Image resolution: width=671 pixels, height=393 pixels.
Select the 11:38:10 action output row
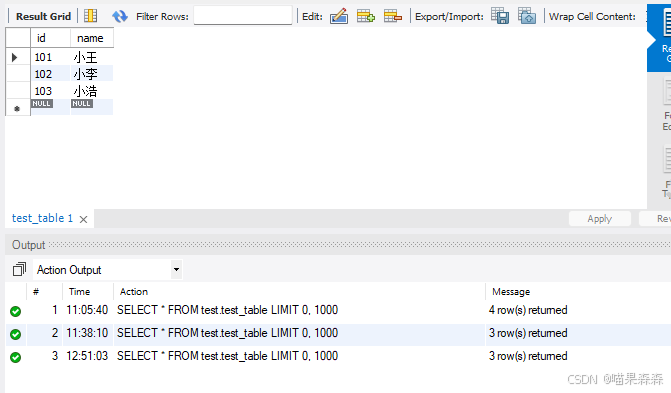338,333
